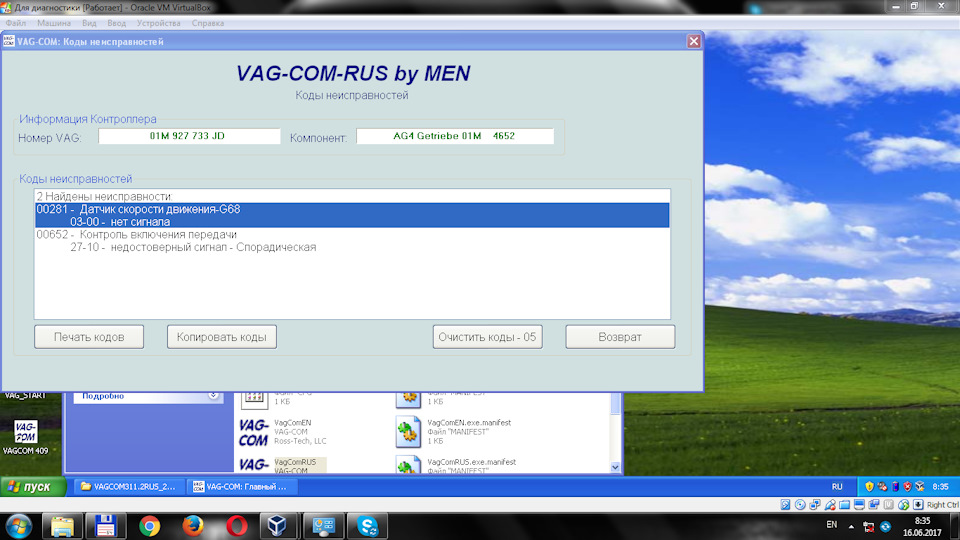
Task: Expand the Подробно panel in Explorer window
Action: [213, 396]
